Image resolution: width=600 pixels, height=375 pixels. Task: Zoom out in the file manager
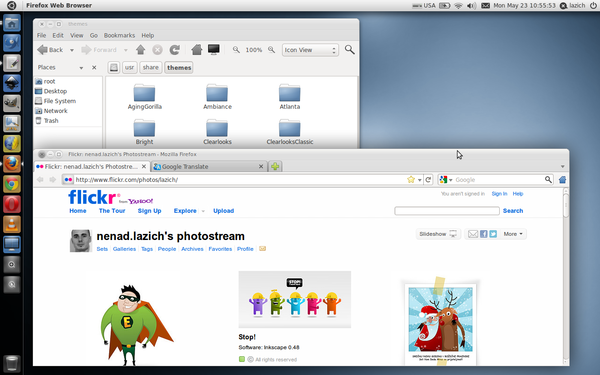(x=236, y=50)
